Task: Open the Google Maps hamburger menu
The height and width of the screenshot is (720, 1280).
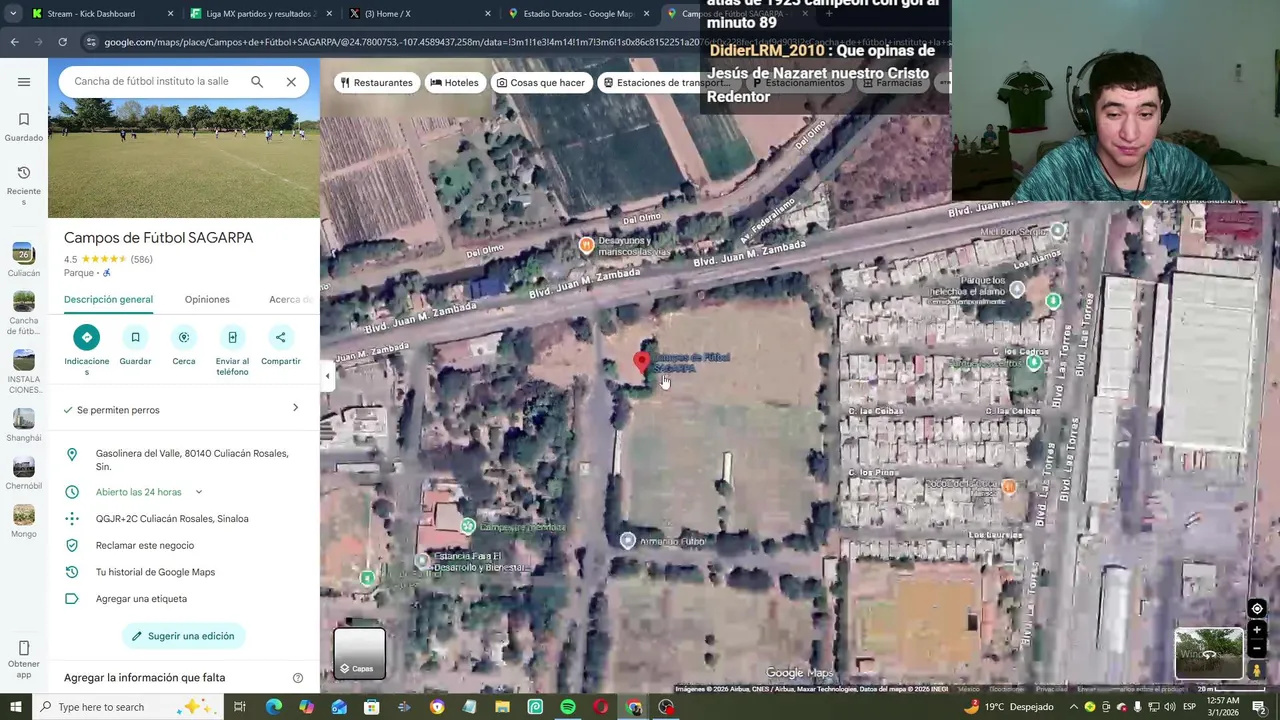Action: (x=24, y=82)
